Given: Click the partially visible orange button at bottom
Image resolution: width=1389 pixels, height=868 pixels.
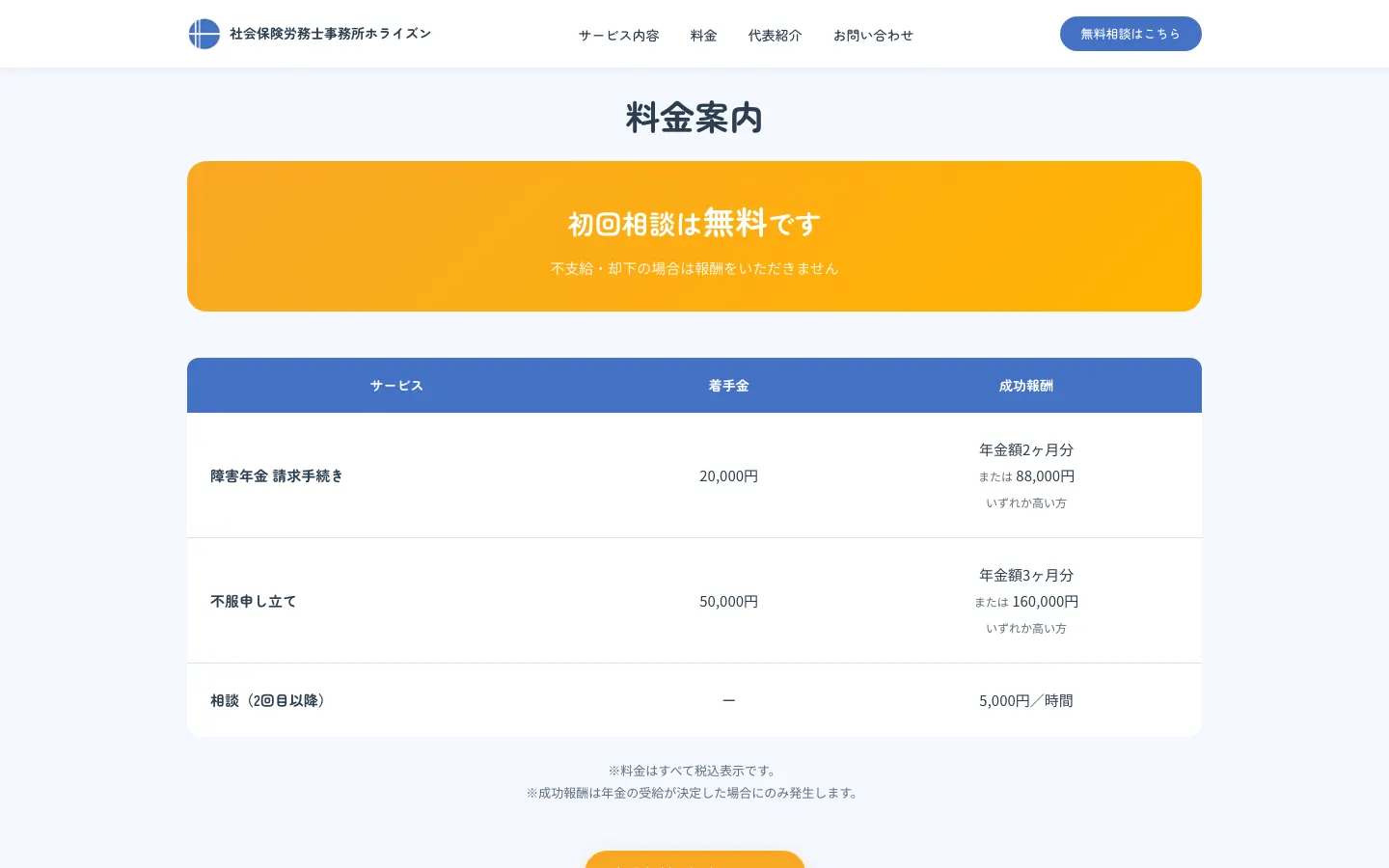Looking at the screenshot, I should click(x=694, y=859).
